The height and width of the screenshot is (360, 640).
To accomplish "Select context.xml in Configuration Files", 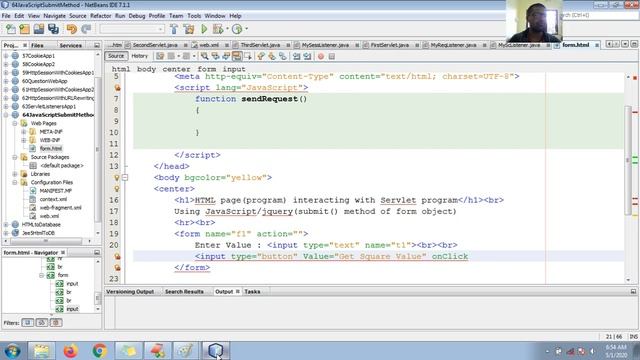I will click(53, 199).
